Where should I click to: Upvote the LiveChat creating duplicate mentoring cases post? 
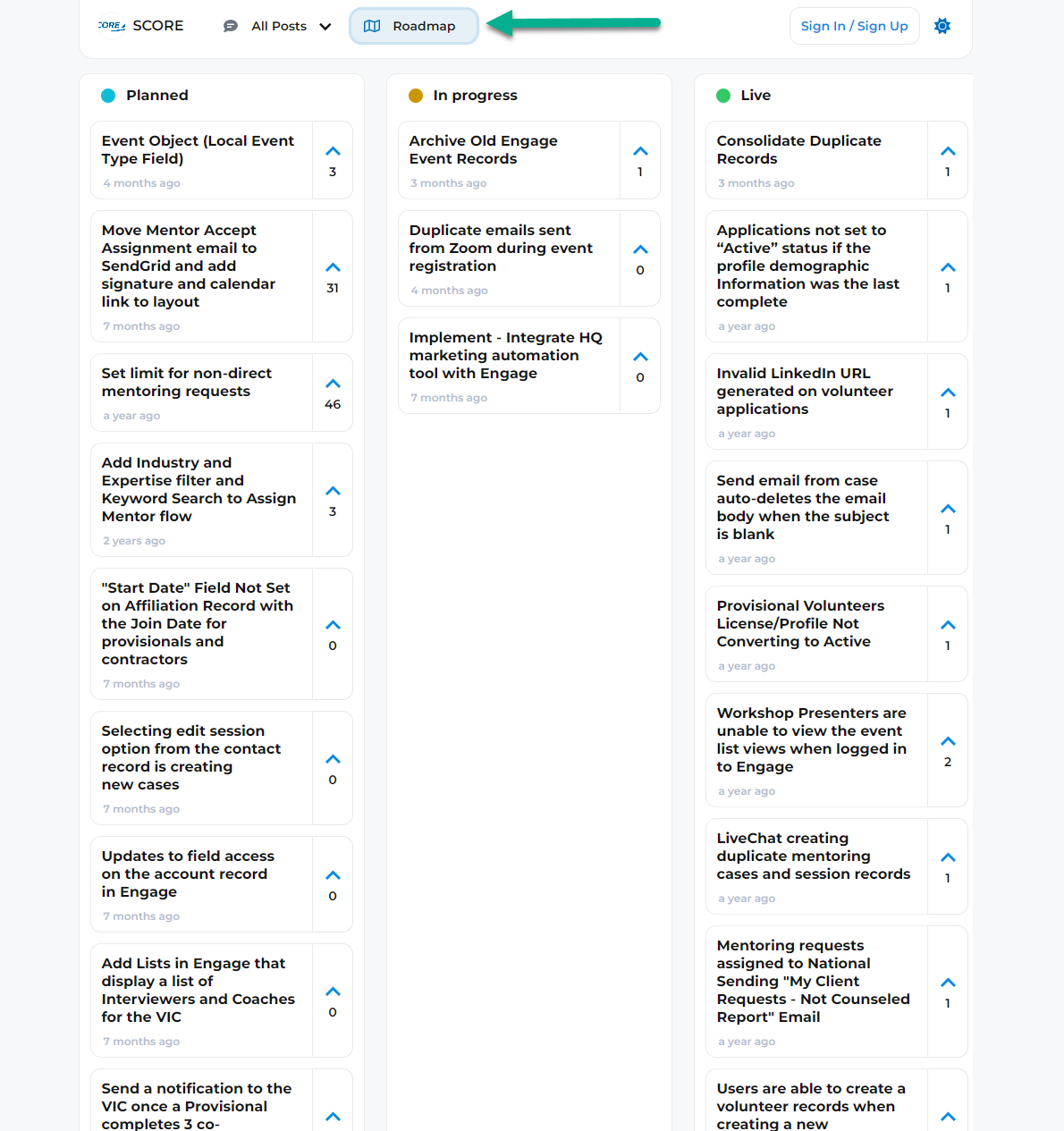coord(948,857)
